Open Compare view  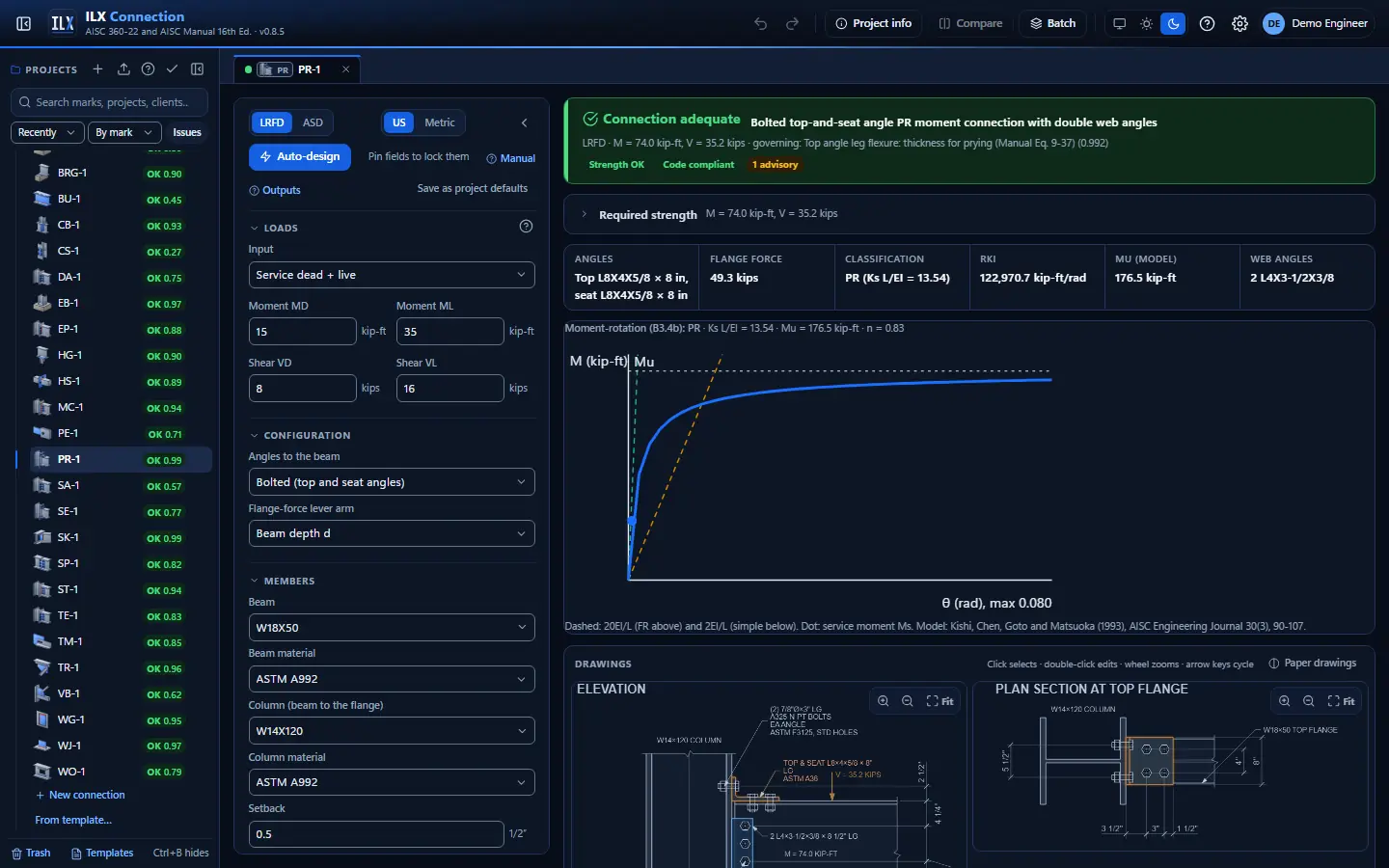(970, 23)
